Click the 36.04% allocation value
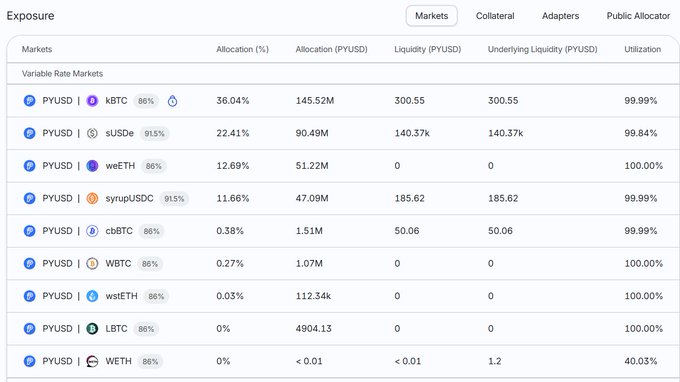Image resolution: width=680 pixels, height=382 pixels. click(233, 101)
